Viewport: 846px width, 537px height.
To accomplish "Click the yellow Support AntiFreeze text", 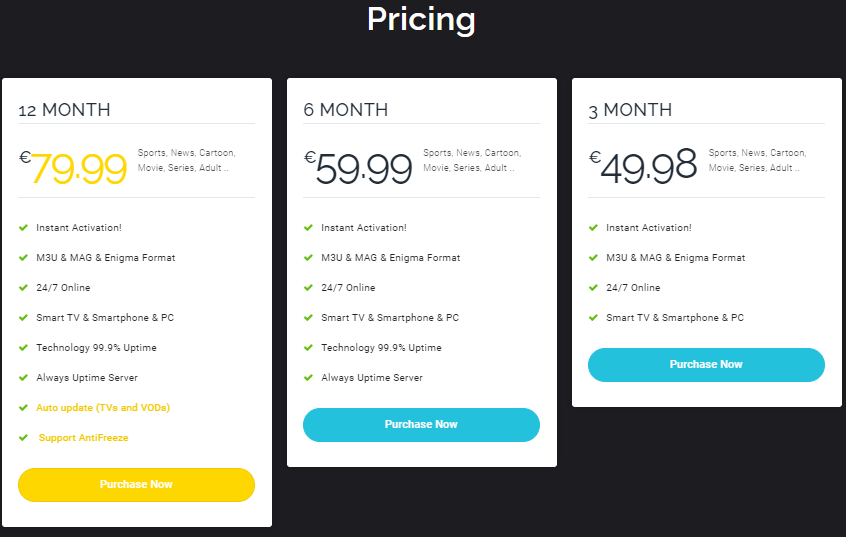I will [83, 438].
